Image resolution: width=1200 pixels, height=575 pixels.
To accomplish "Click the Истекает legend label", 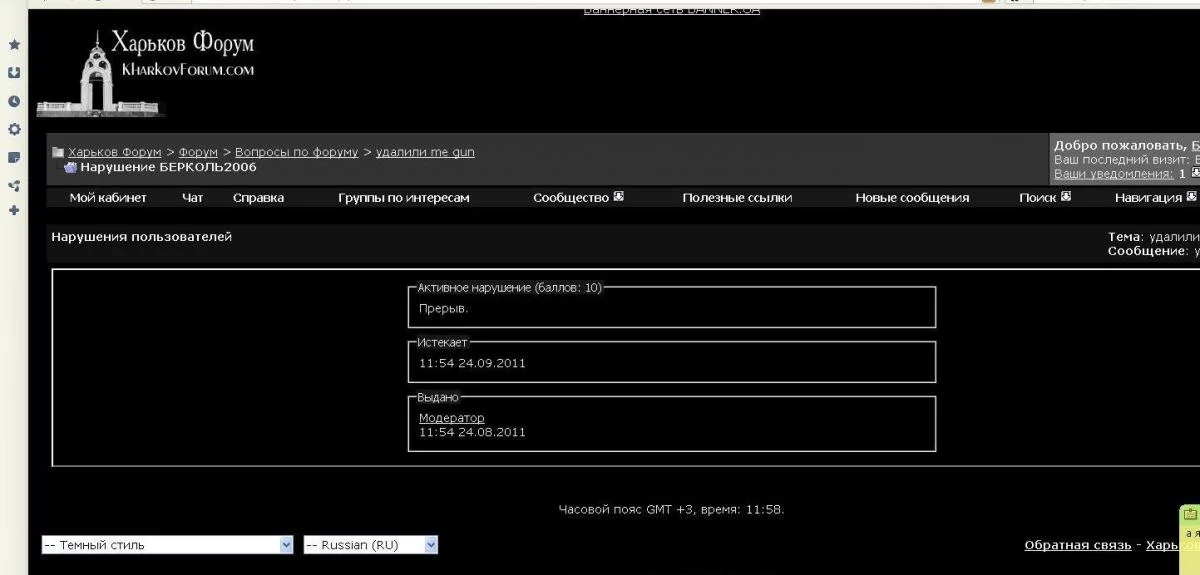I will (x=442, y=342).
